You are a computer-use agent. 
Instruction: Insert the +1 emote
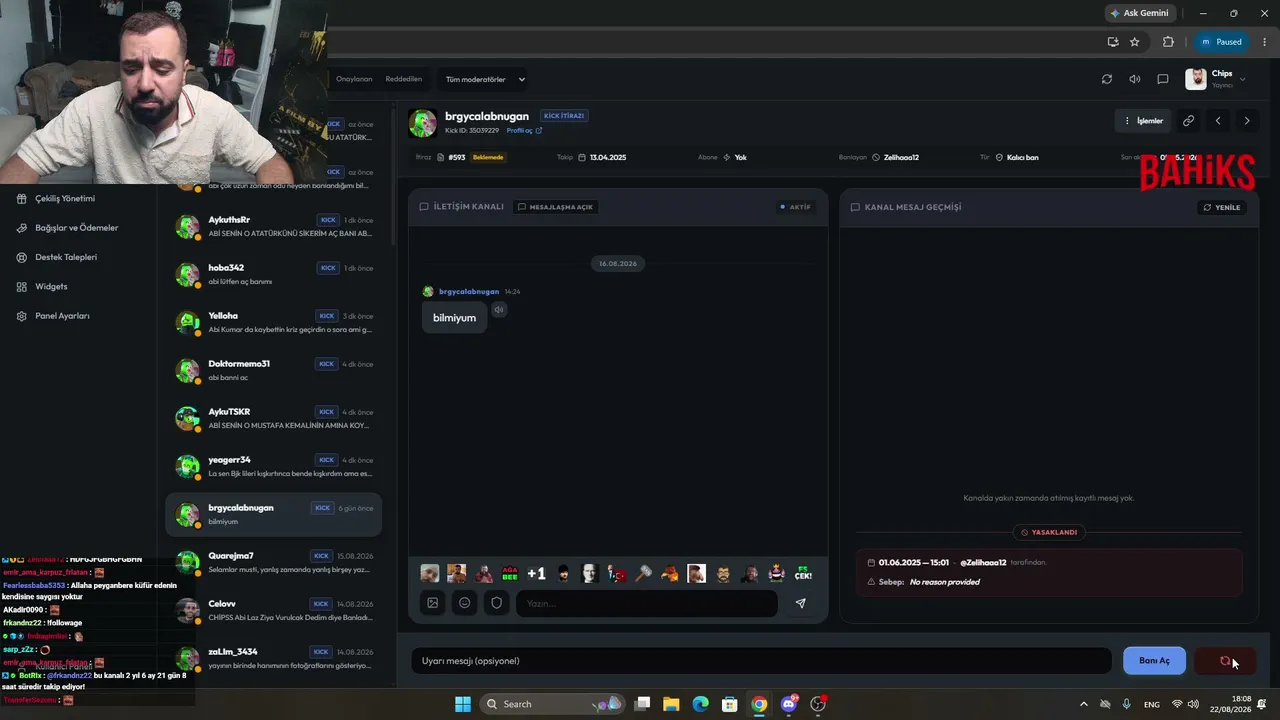pos(536,573)
